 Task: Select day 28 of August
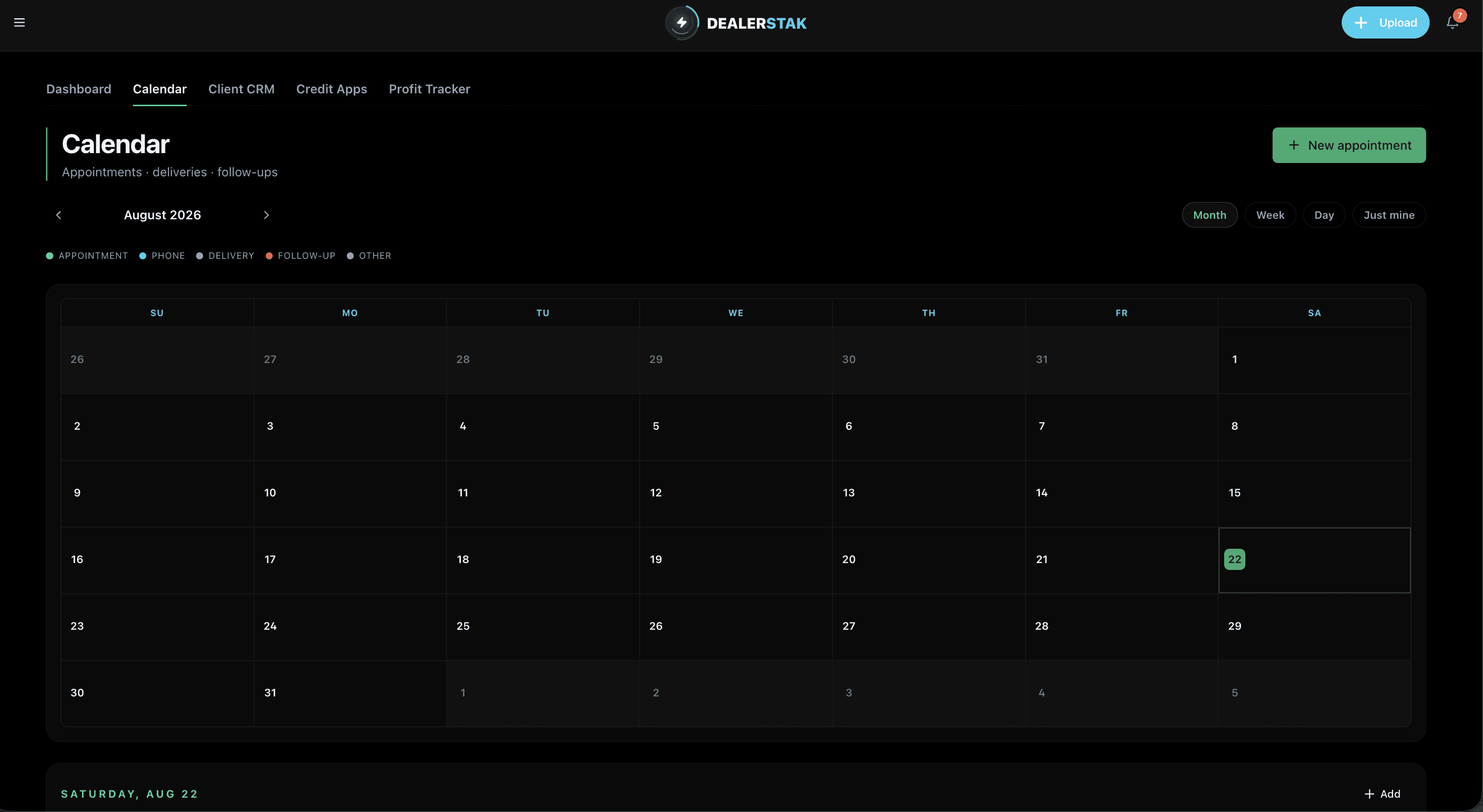(x=1121, y=627)
